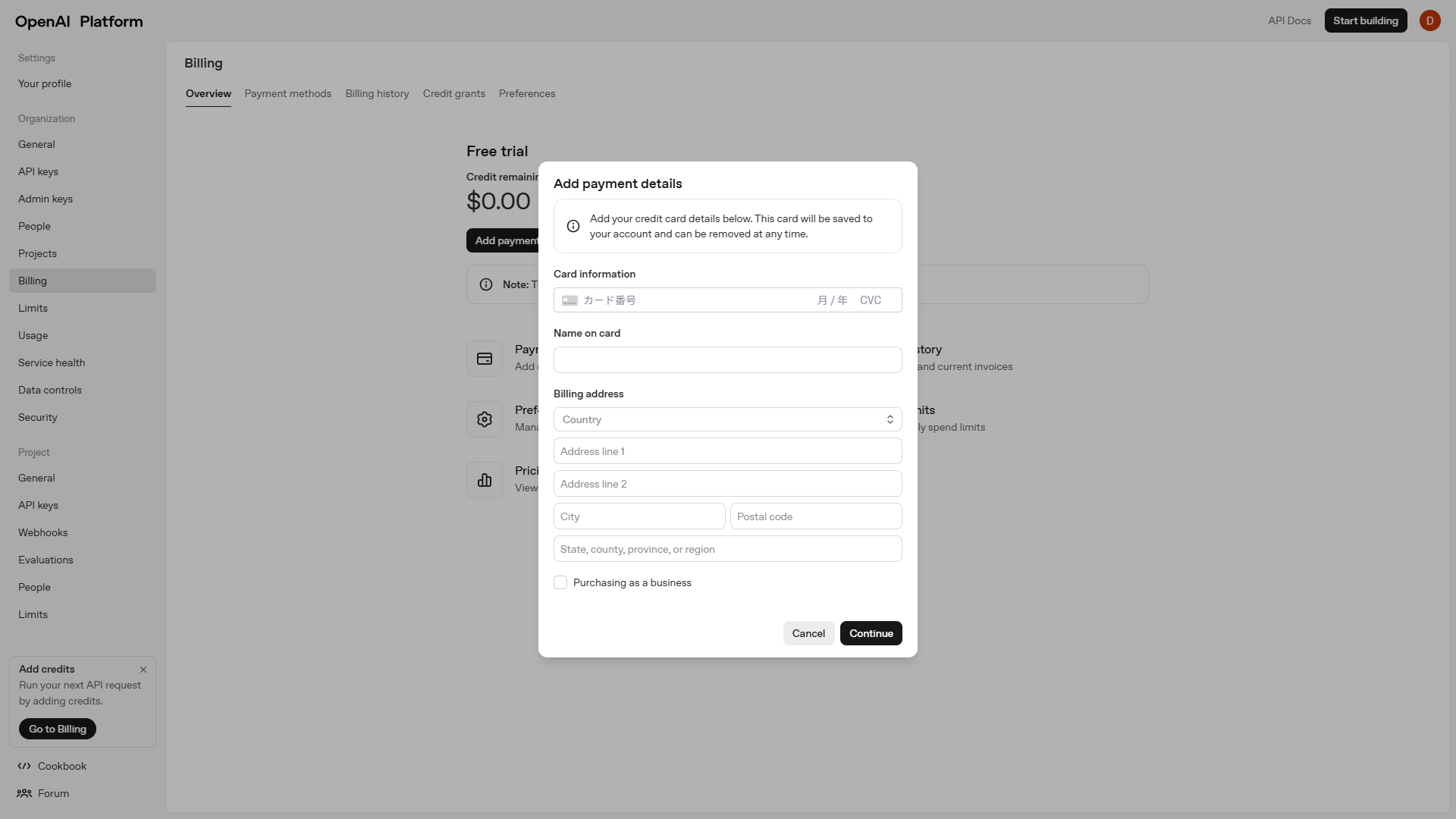Click the Forum people icon
1456x819 pixels.
24,793
